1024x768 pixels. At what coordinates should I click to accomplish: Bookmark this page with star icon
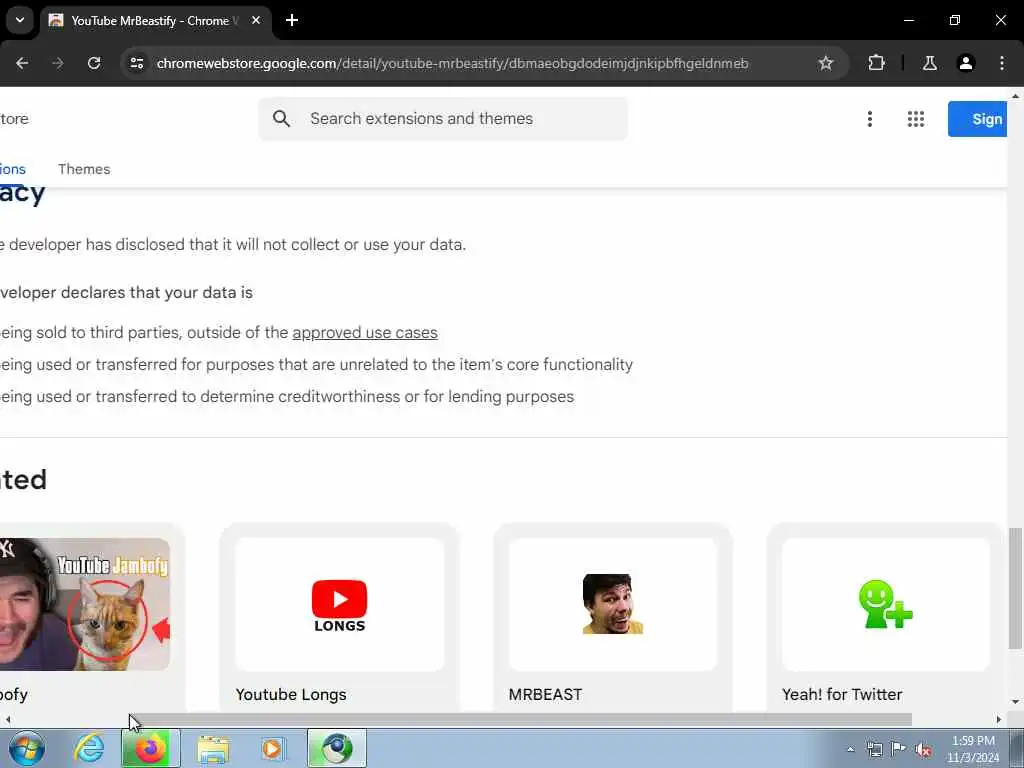click(825, 63)
